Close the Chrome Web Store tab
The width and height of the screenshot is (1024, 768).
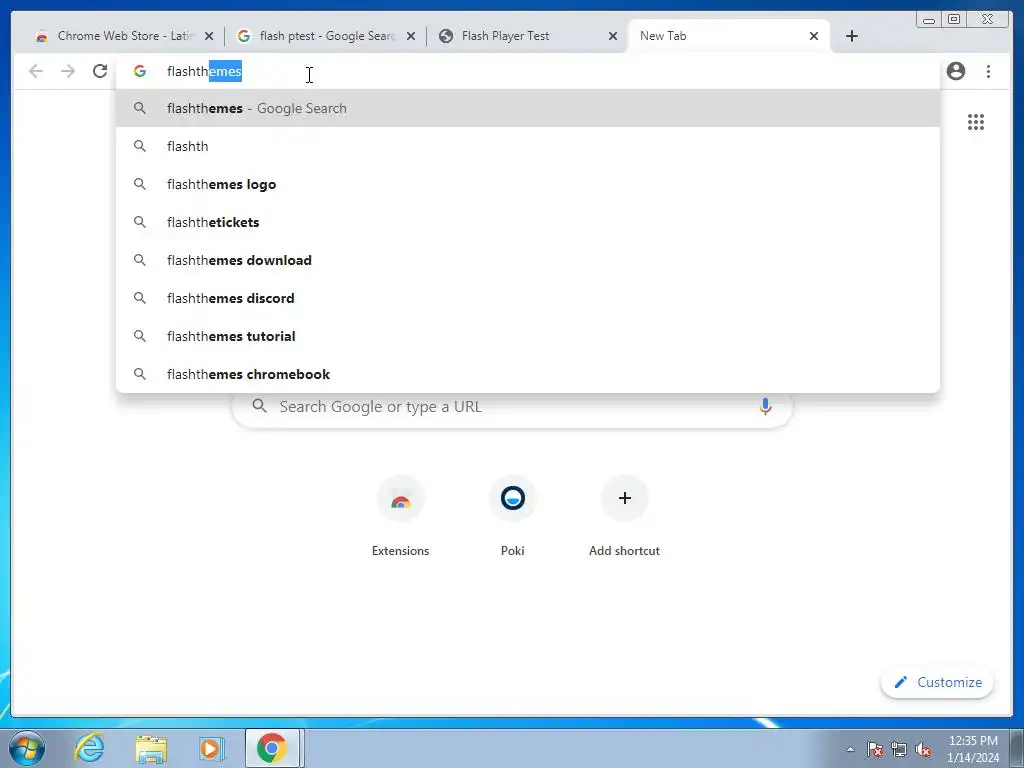click(x=209, y=36)
